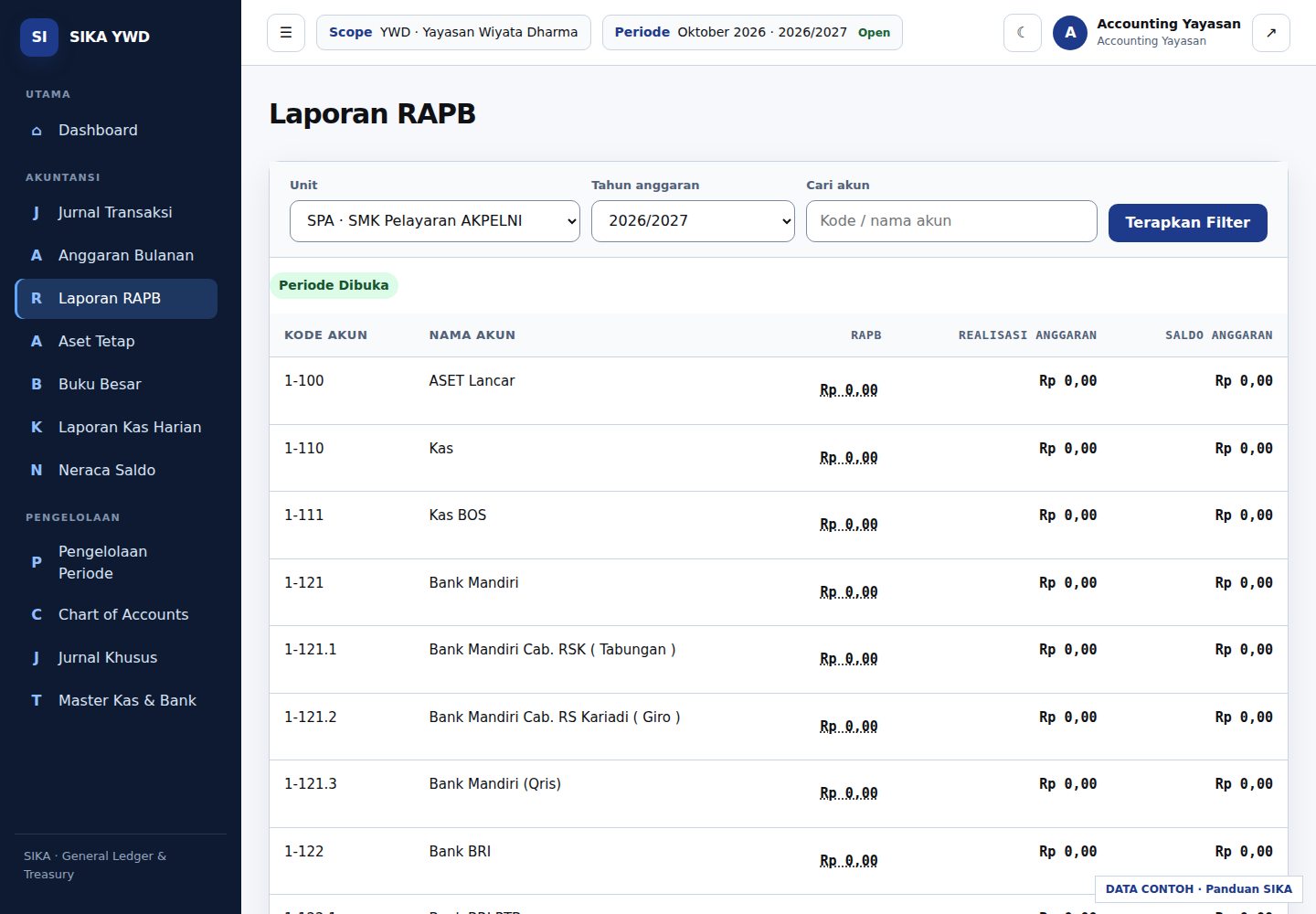Click the Laporan Kas Harian K icon
The image size is (1316, 914).
pyautogui.click(x=37, y=428)
